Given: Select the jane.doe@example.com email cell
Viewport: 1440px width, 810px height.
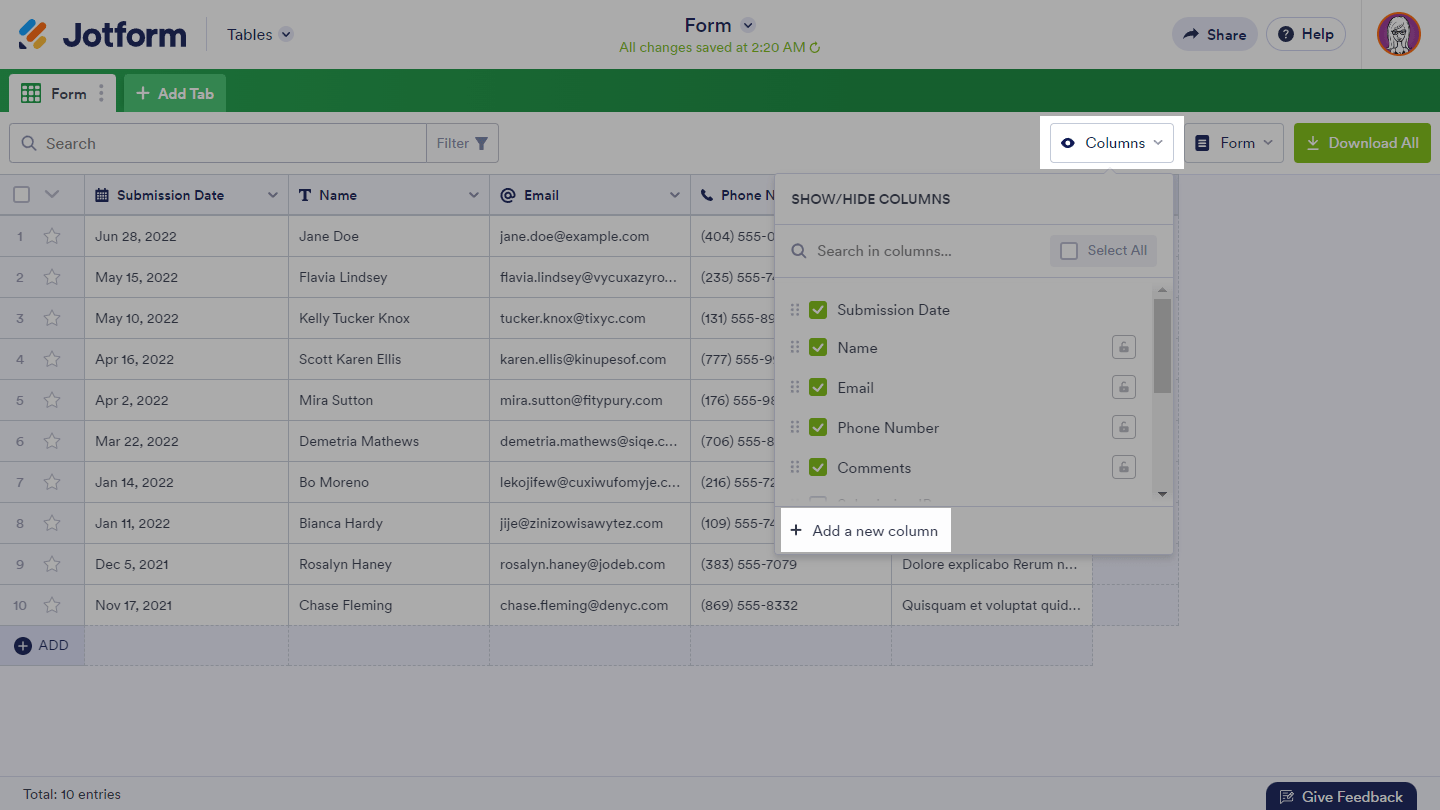Looking at the screenshot, I should pos(590,236).
